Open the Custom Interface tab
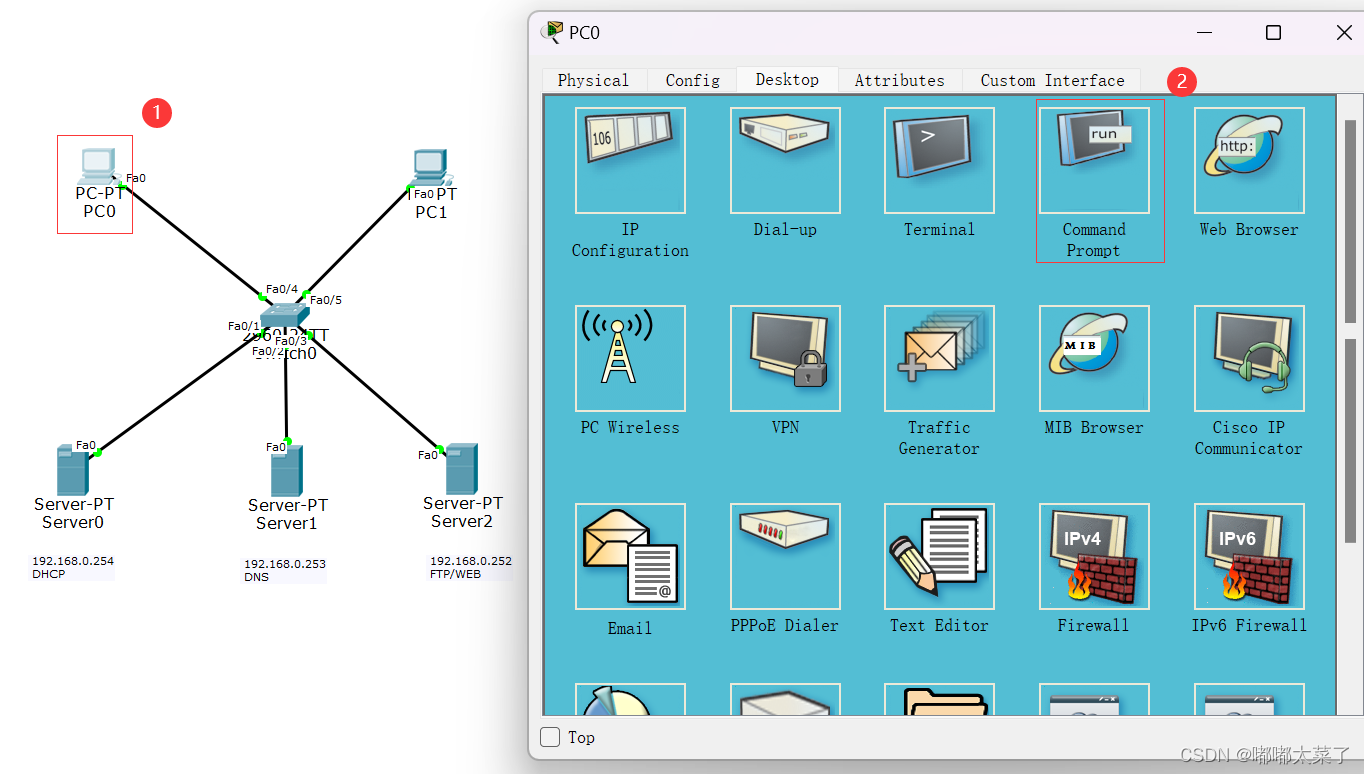Viewport: 1364px width, 774px height. pos(1052,80)
